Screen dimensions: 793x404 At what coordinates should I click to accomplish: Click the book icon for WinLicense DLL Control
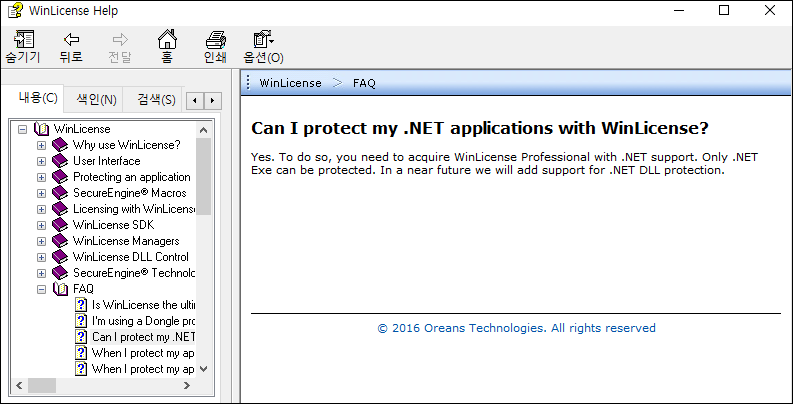point(60,257)
